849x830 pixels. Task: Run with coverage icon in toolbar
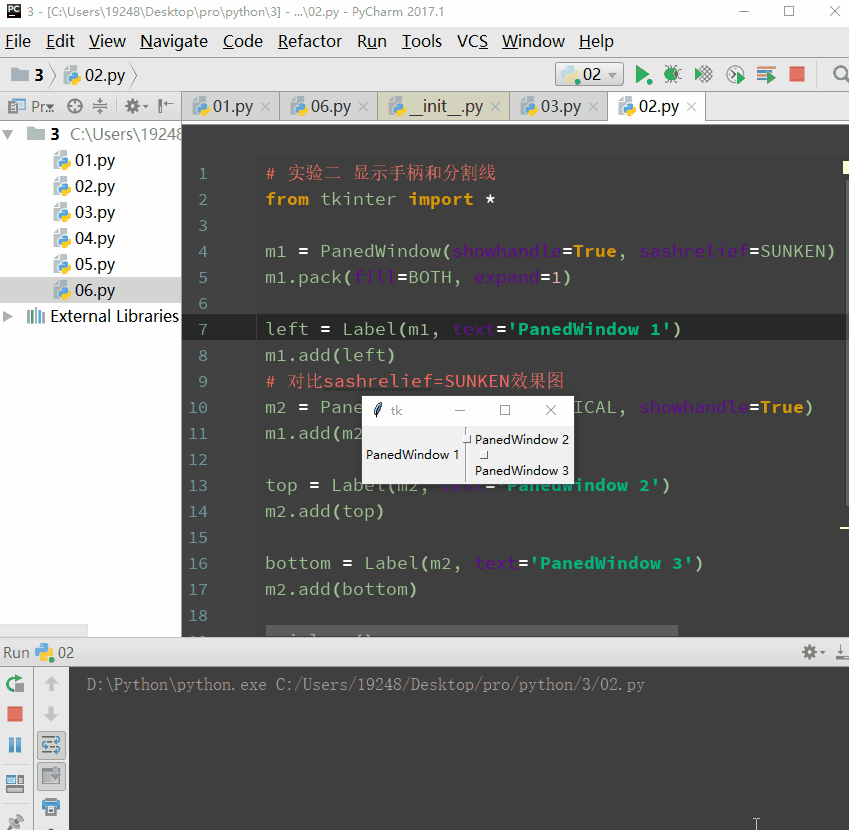tap(703, 75)
